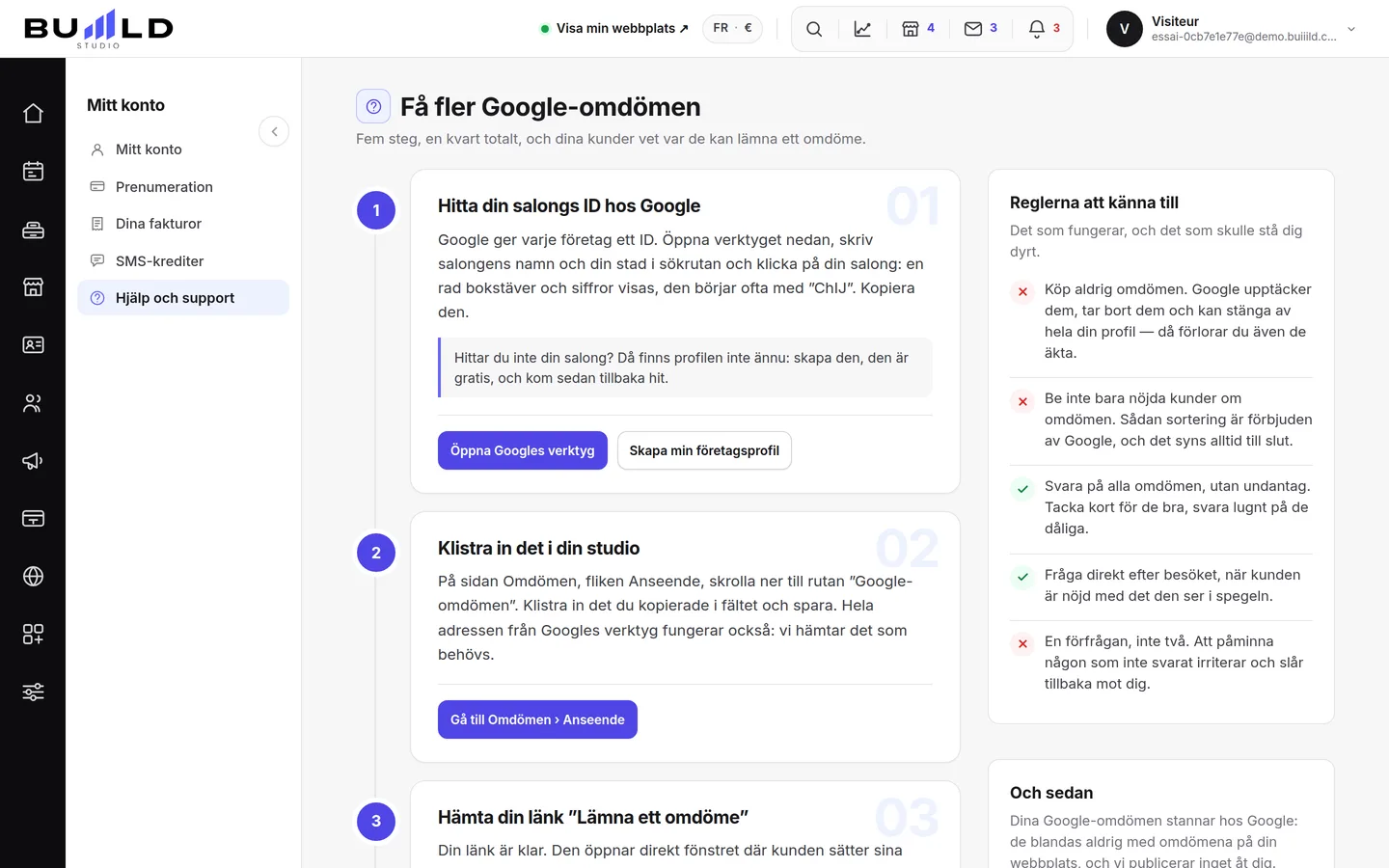
Task: Select Mitt konto in the submenu
Action: click(183, 149)
